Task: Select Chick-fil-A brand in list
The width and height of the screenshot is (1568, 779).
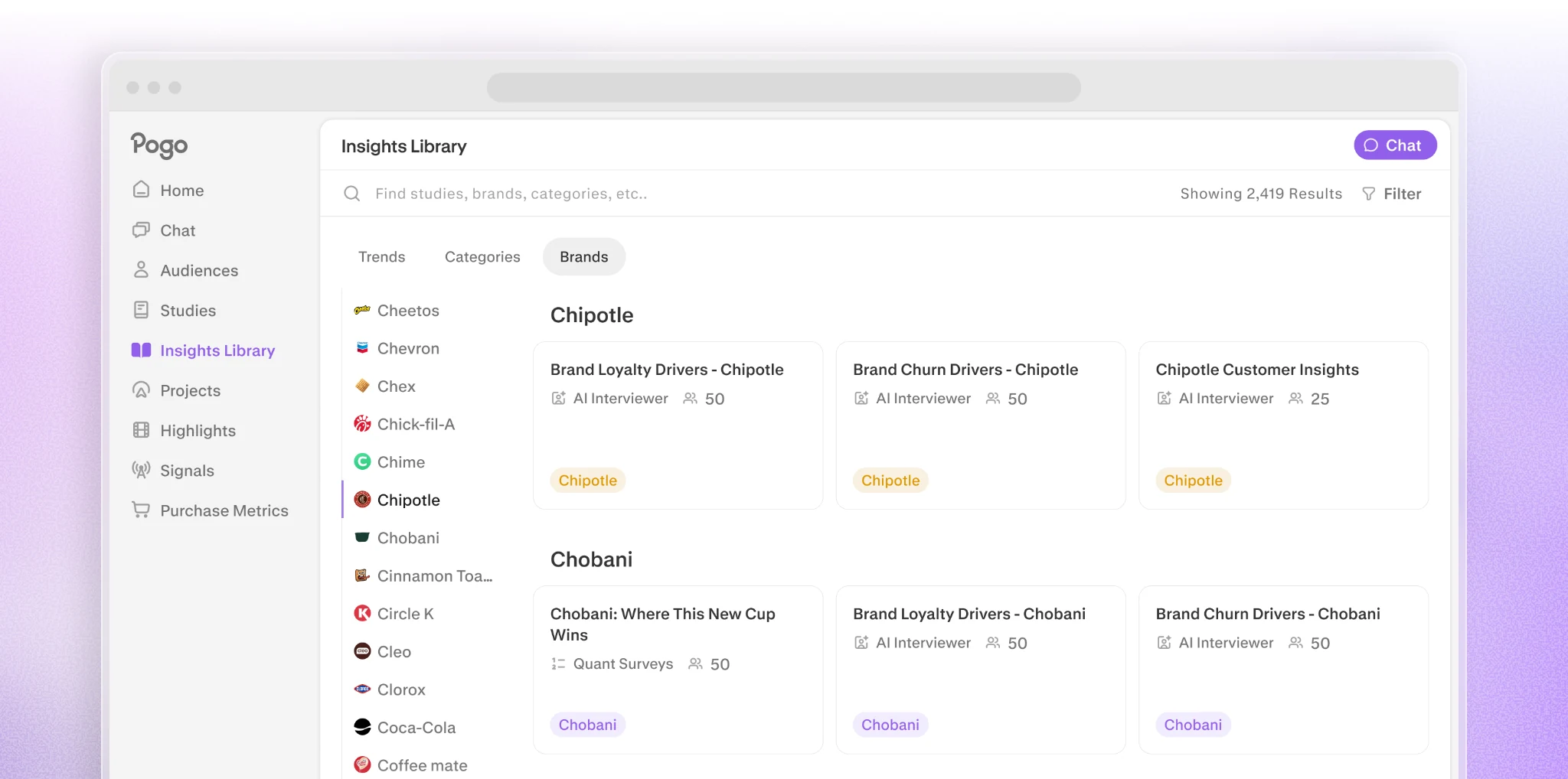Action: pyautogui.click(x=404, y=424)
